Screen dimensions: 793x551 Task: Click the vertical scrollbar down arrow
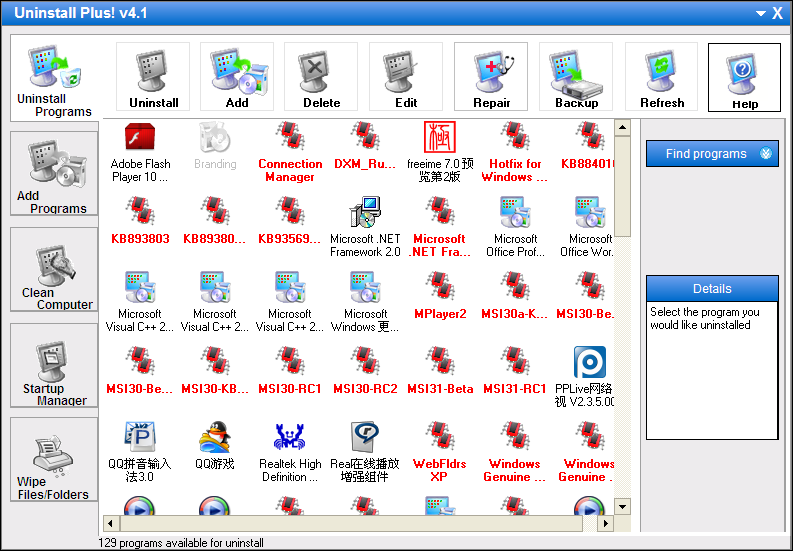point(622,507)
